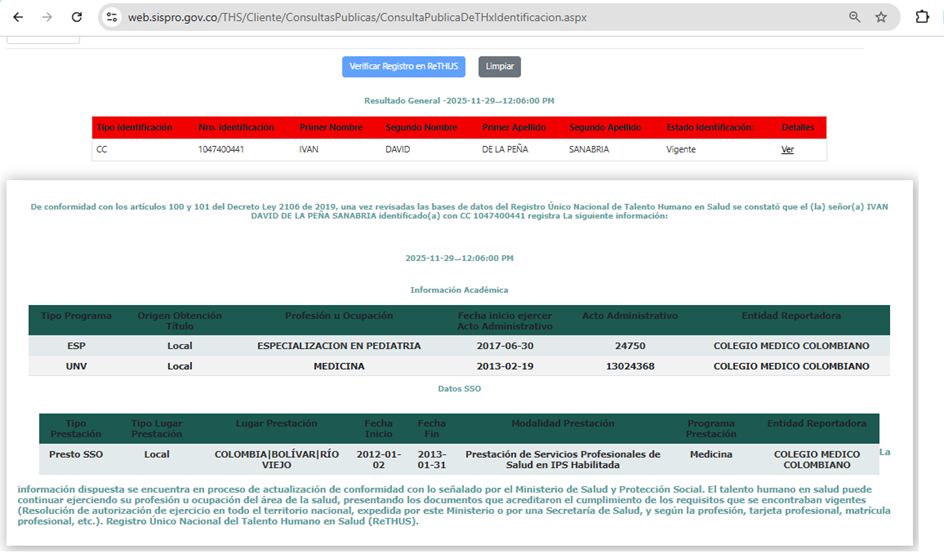Viewport: 944px width, 553px height.
Task: Open site information icon in address bar
Action: click(x=112, y=17)
